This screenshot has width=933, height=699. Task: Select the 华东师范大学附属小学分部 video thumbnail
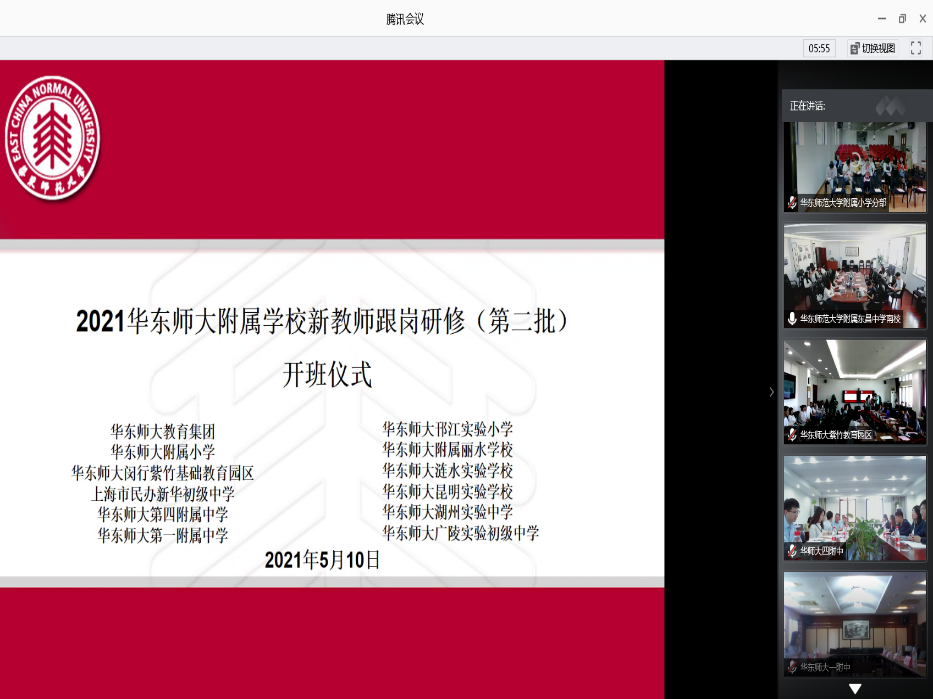(x=854, y=167)
